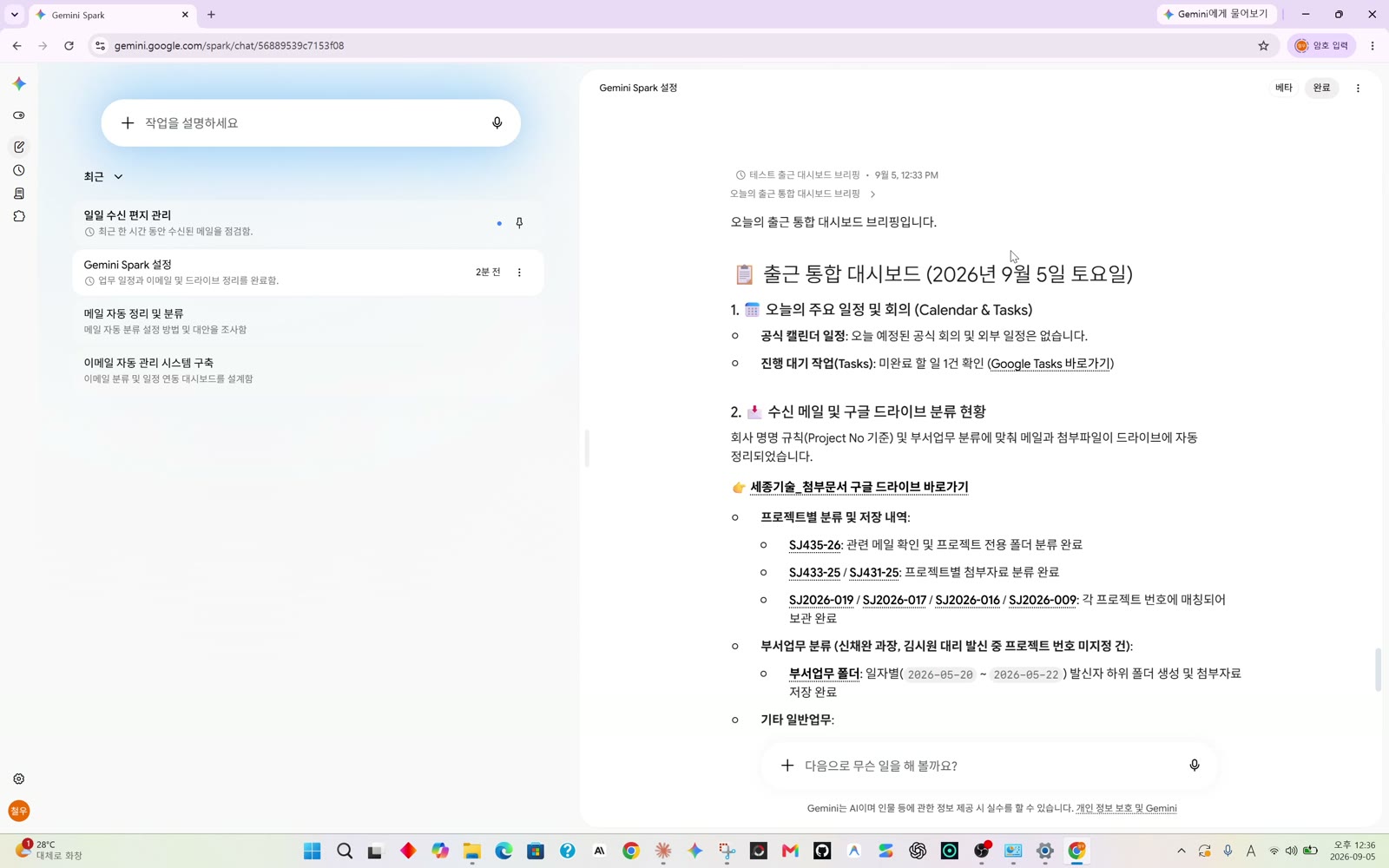Viewport: 1389px width, 868px height.
Task: Click the chat scrollbar thumb
Action: [x=1378, y=669]
